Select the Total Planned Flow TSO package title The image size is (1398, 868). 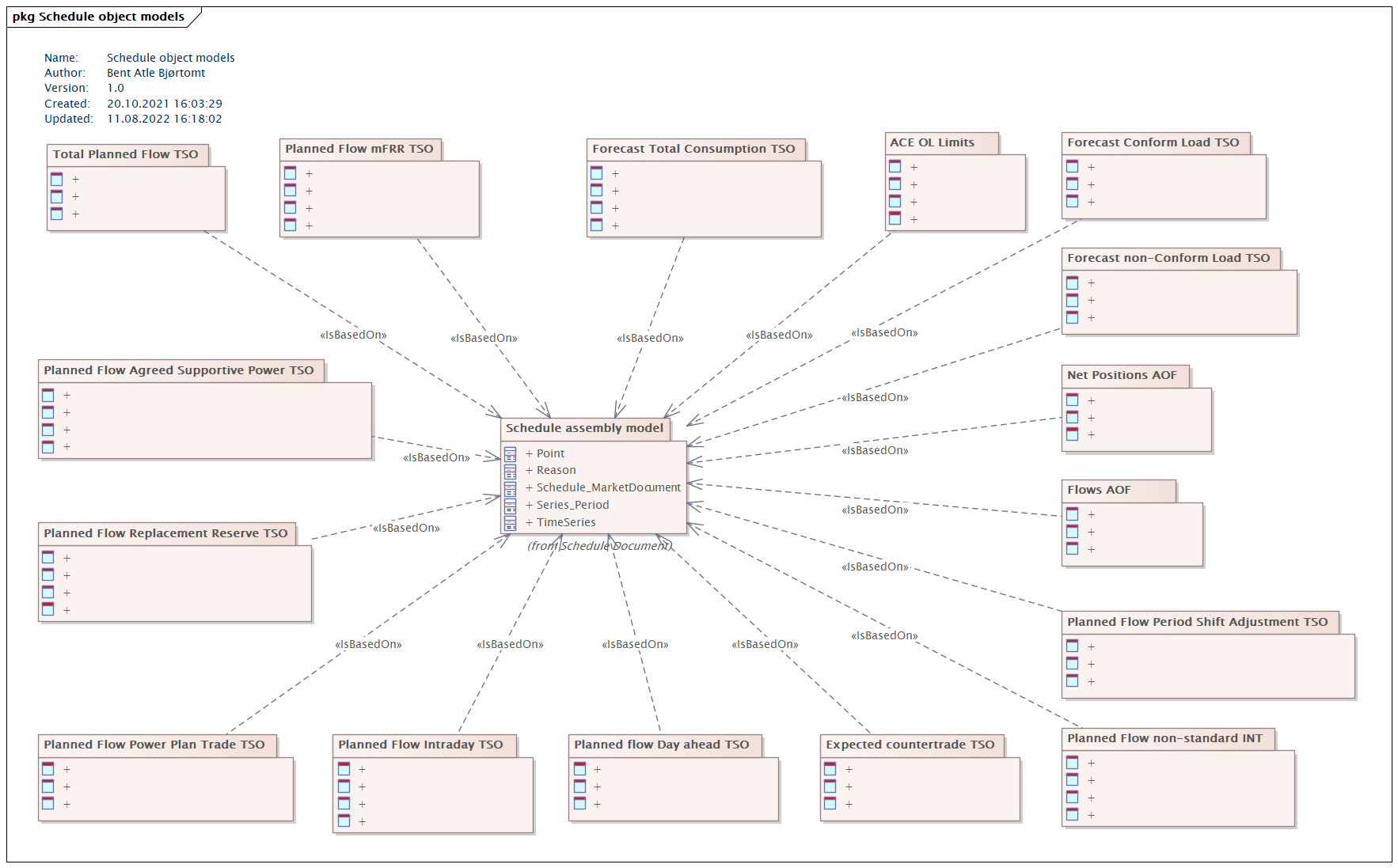pyautogui.click(x=126, y=154)
